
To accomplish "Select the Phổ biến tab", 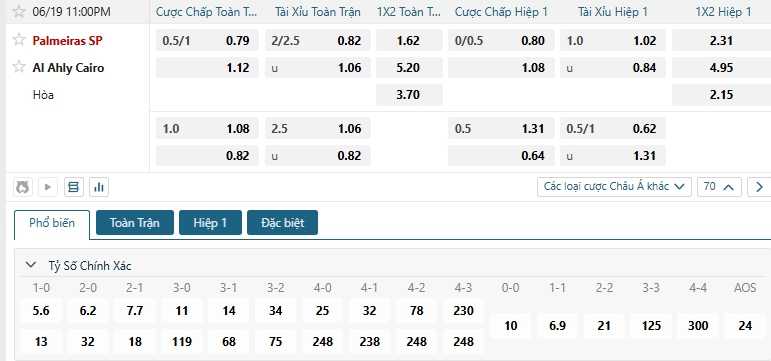I will 52,223.
